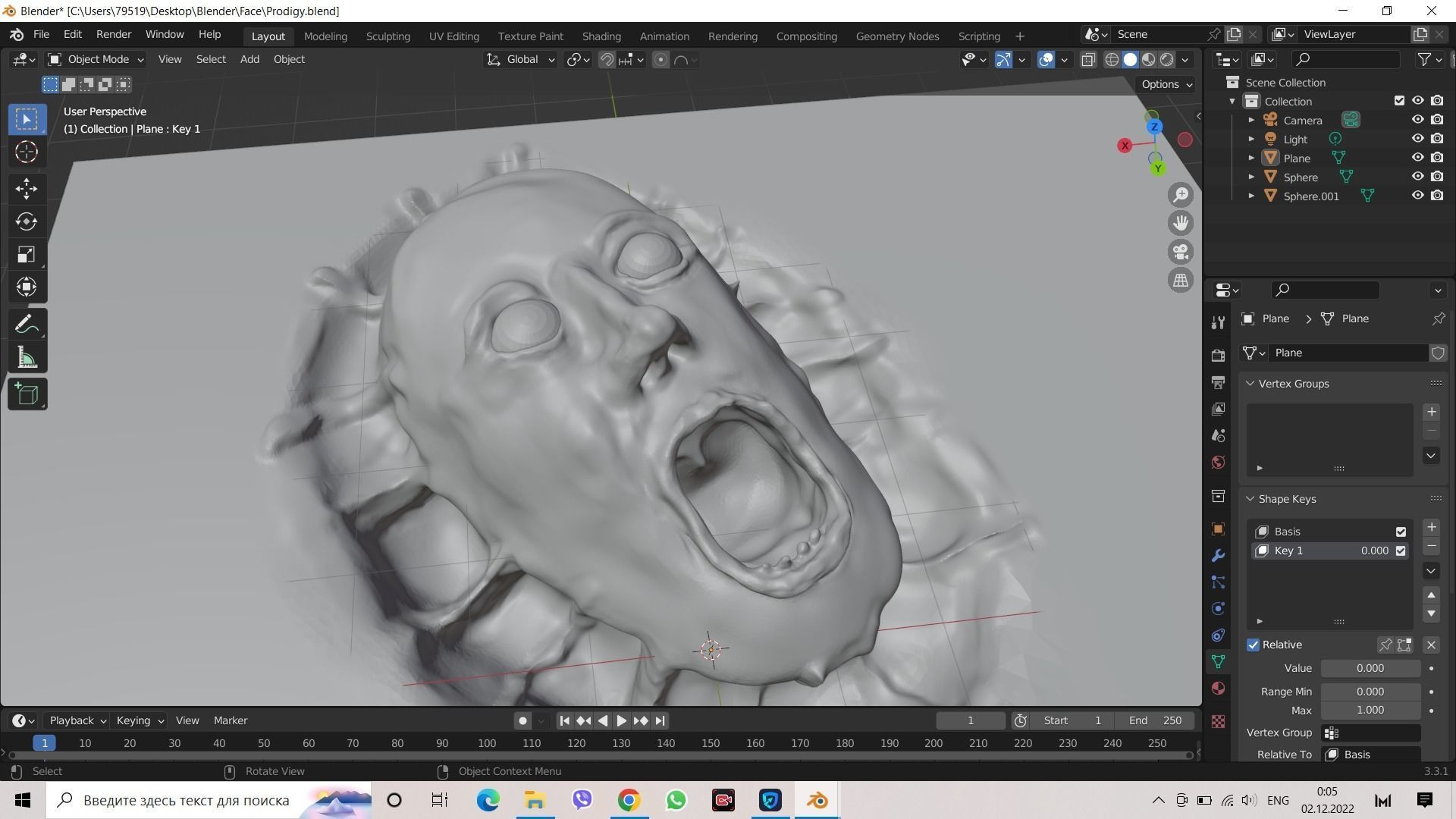The image size is (1456, 819).
Task: Toggle X-Ray viewport shading
Action: click(1088, 59)
